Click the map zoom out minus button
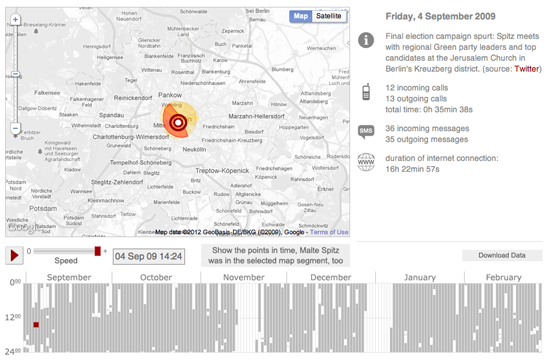Screen dimensions: 550x362 coord(15,128)
